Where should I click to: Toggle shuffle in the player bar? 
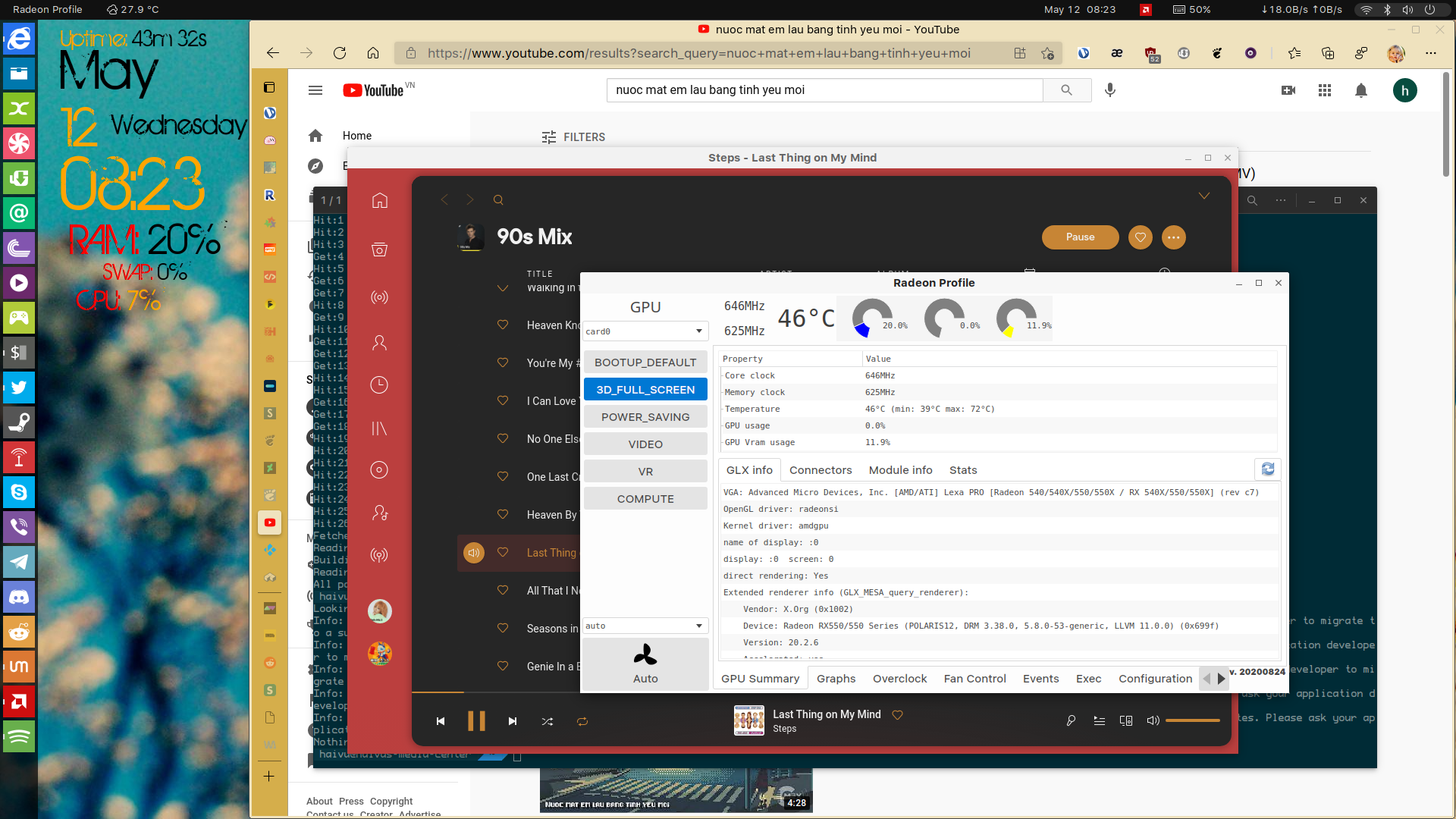(548, 721)
